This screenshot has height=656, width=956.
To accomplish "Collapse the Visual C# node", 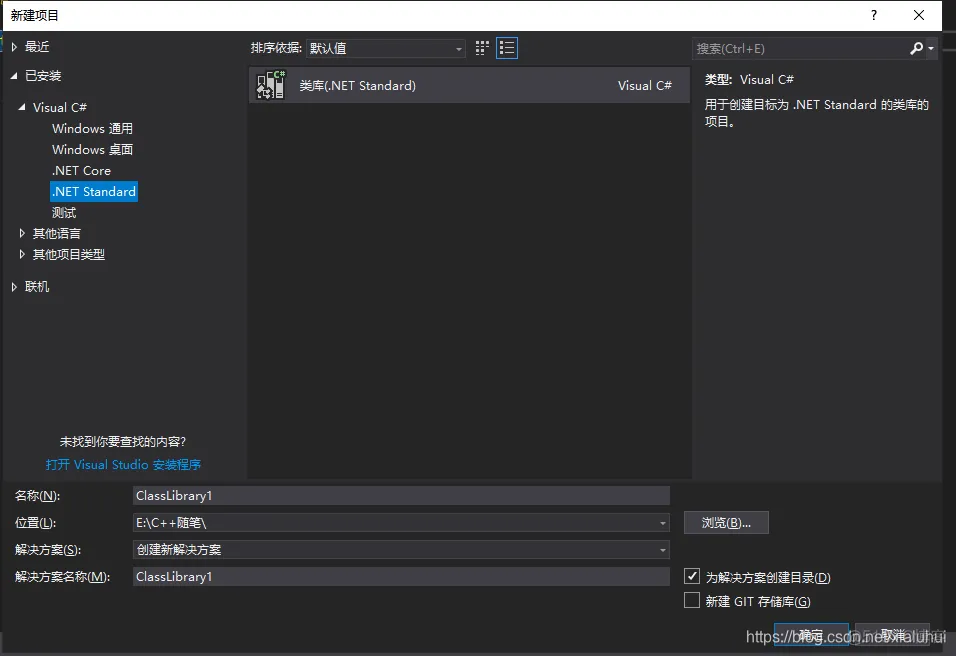I will pyautogui.click(x=22, y=107).
